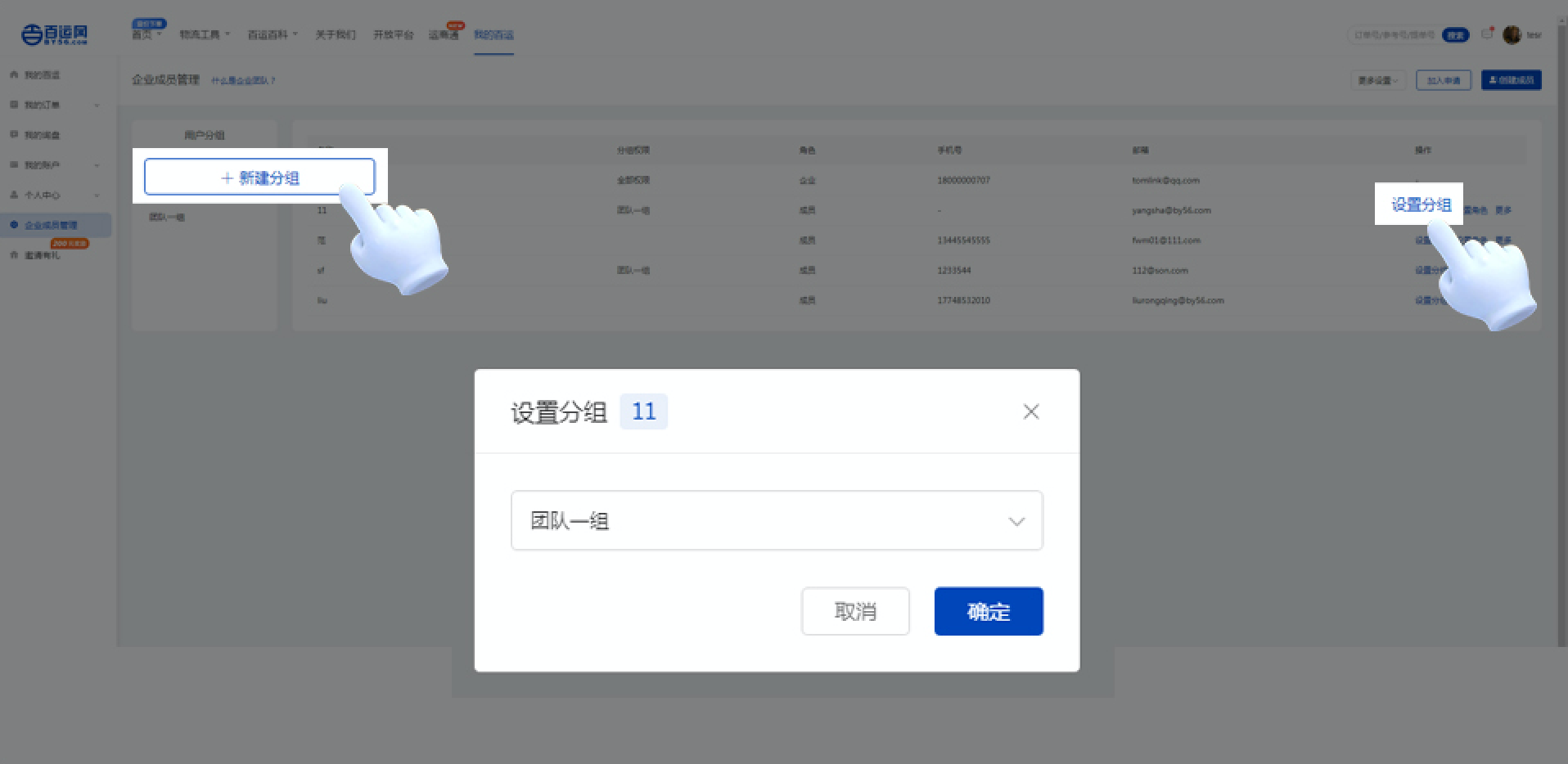This screenshot has height=764, width=1568.
Task: Click the 我的账户 sidebar icon
Action: tap(14, 164)
